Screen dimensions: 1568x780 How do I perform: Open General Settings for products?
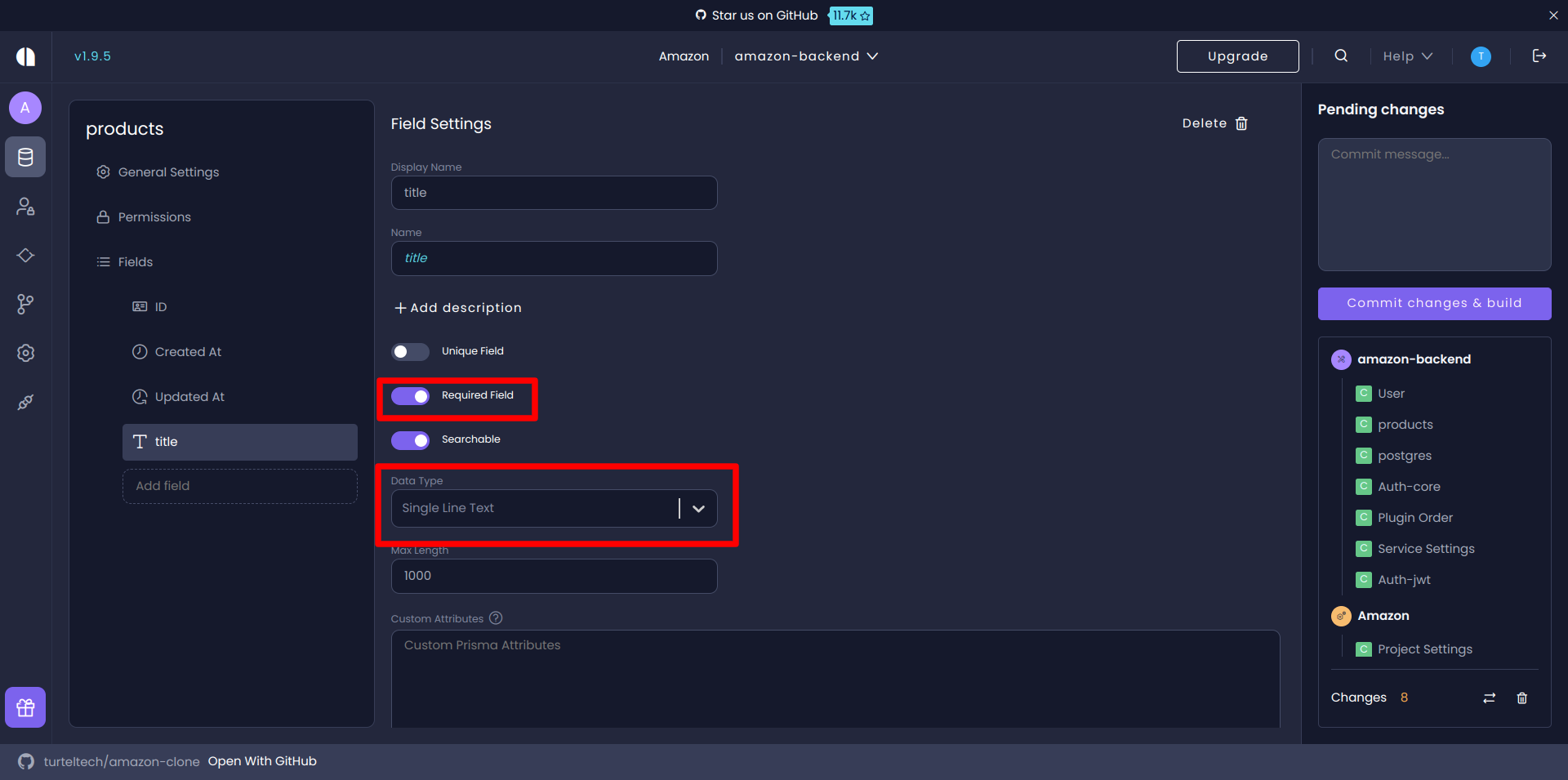pos(167,172)
